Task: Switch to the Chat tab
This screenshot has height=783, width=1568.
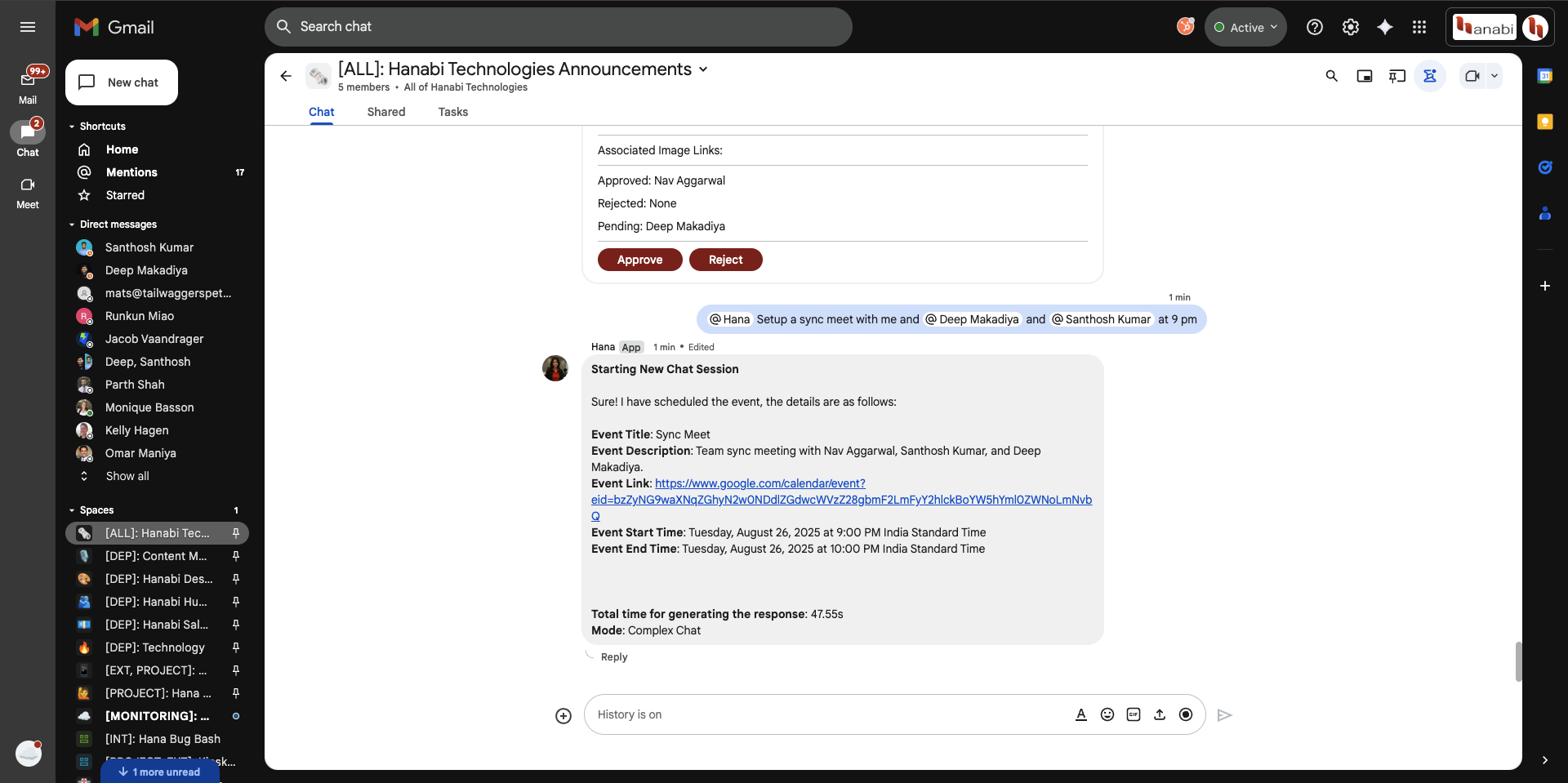Action: [321, 112]
